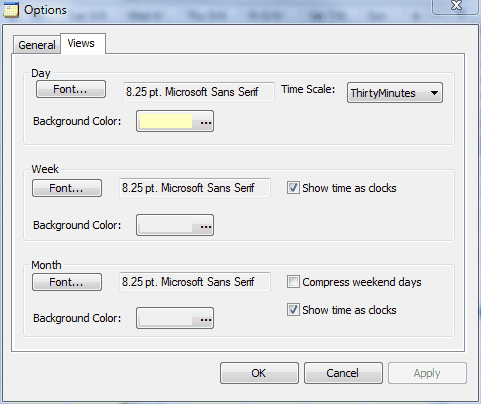Viewport: 481px width, 404px height.
Task: Close the Options dialog window
Action: tap(456, 6)
